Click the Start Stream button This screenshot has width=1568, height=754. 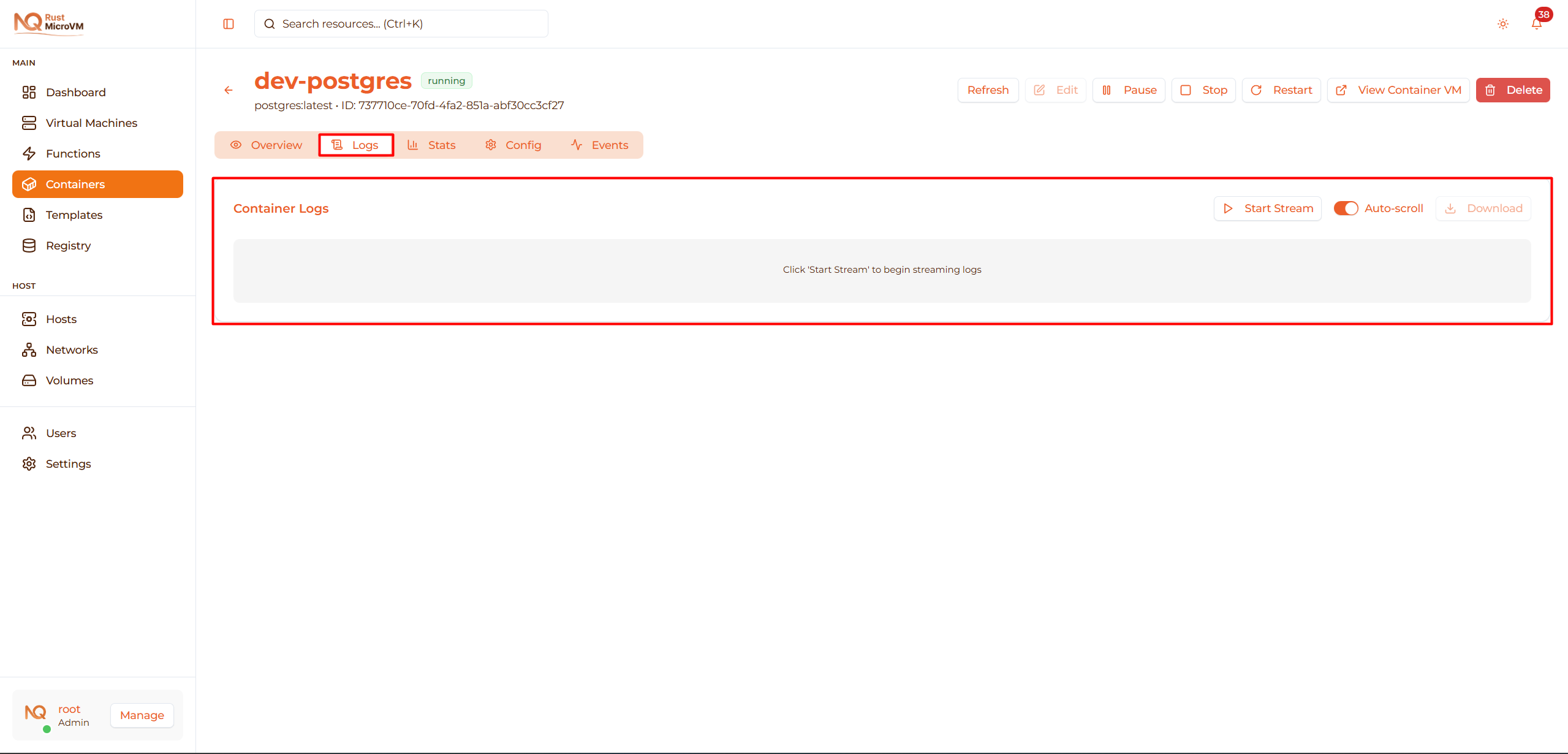(x=1268, y=208)
